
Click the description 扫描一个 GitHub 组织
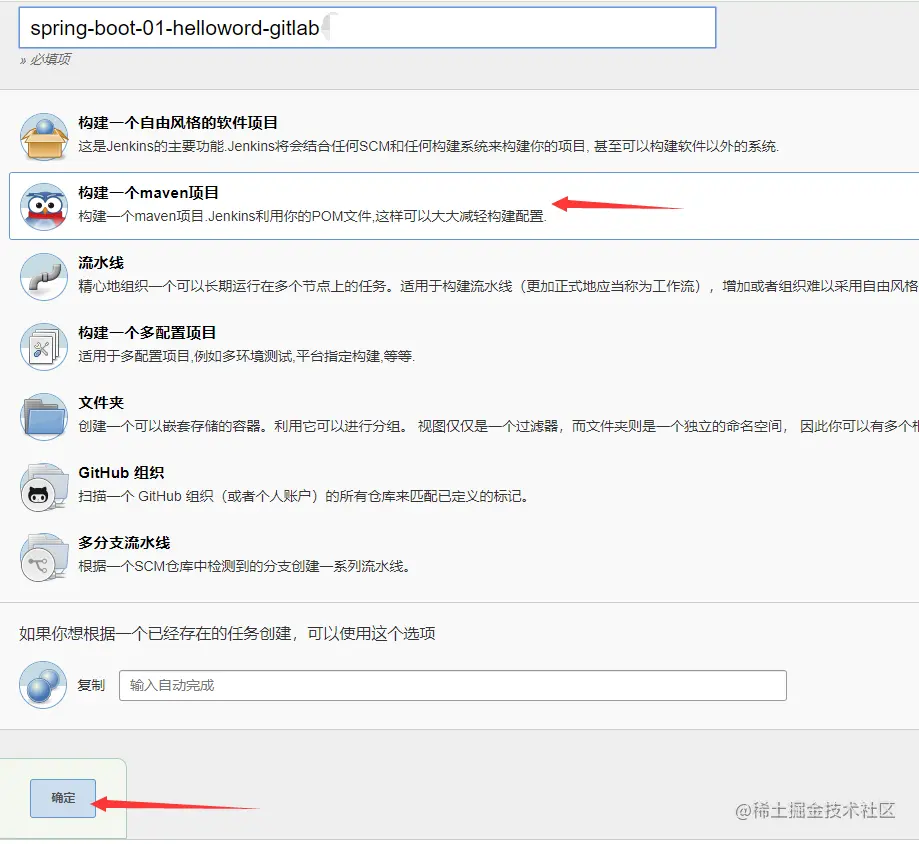tap(304, 496)
